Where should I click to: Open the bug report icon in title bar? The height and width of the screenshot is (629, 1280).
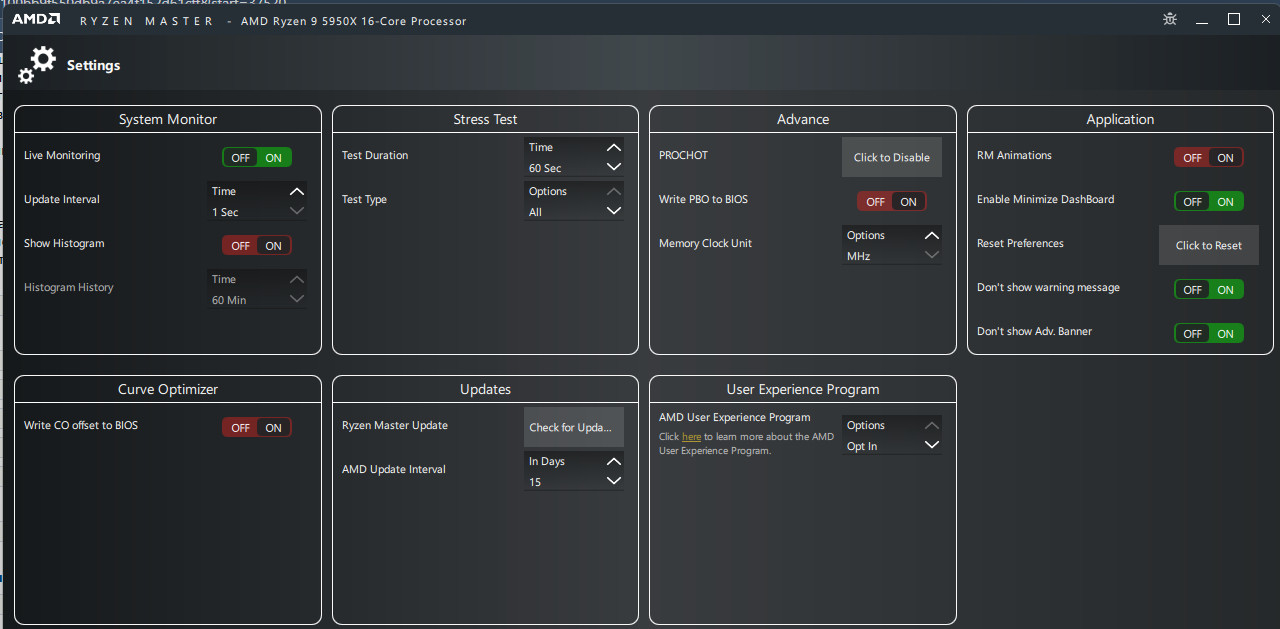tap(1170, 19)
